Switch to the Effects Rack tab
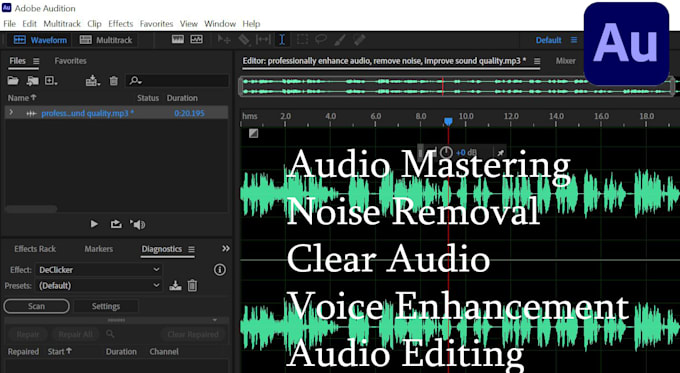This screenshot has height=373, width=680. click(x=35, y=249)
